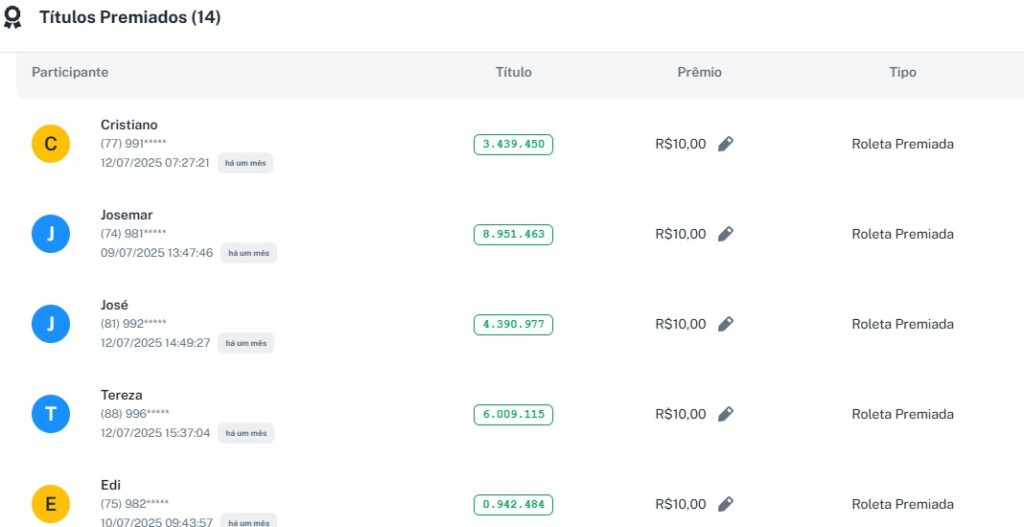Click the Participante column header
Viewport: 1024px width, 527px height.
70,72
